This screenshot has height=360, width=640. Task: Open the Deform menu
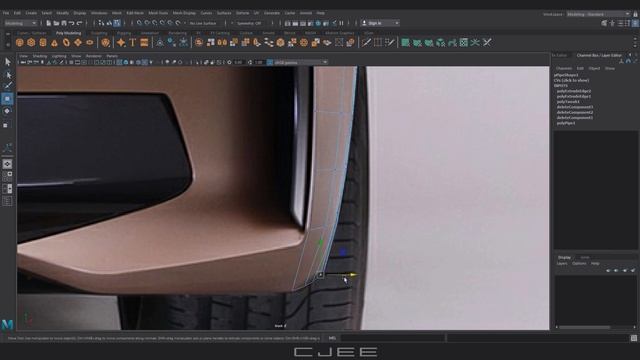coord(242,13)
